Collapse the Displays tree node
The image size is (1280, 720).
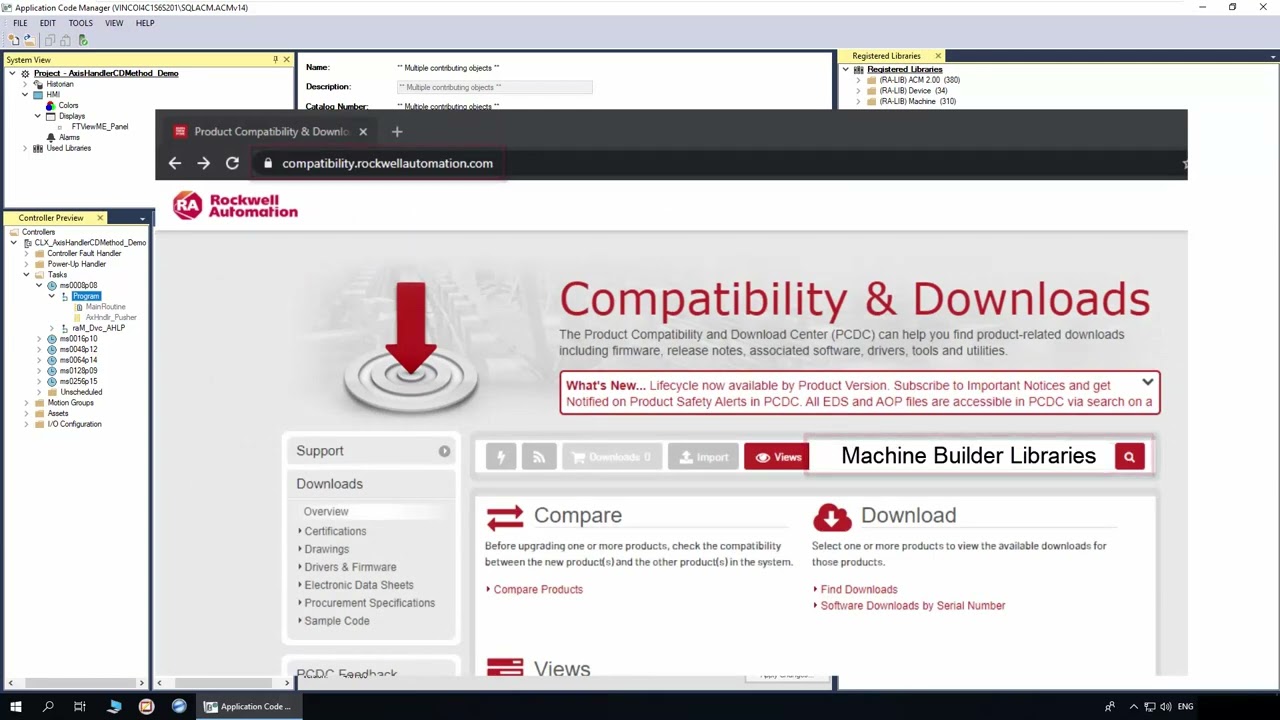37,116
